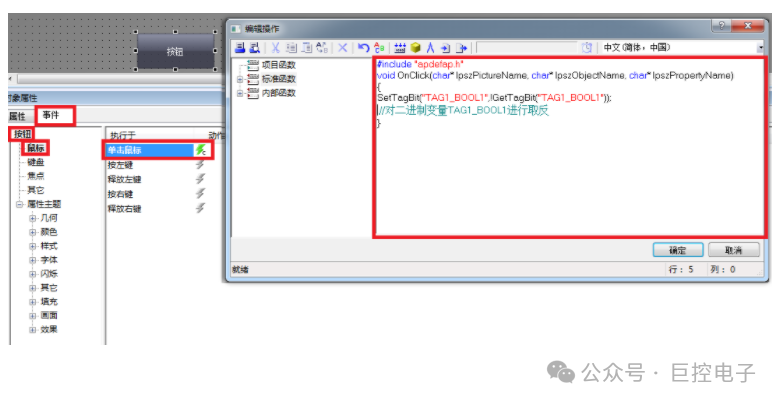The height and width of the screenshot is (403, 780).
Task: Expand the 内部函数 tree node
Action: tap(240, 93)
